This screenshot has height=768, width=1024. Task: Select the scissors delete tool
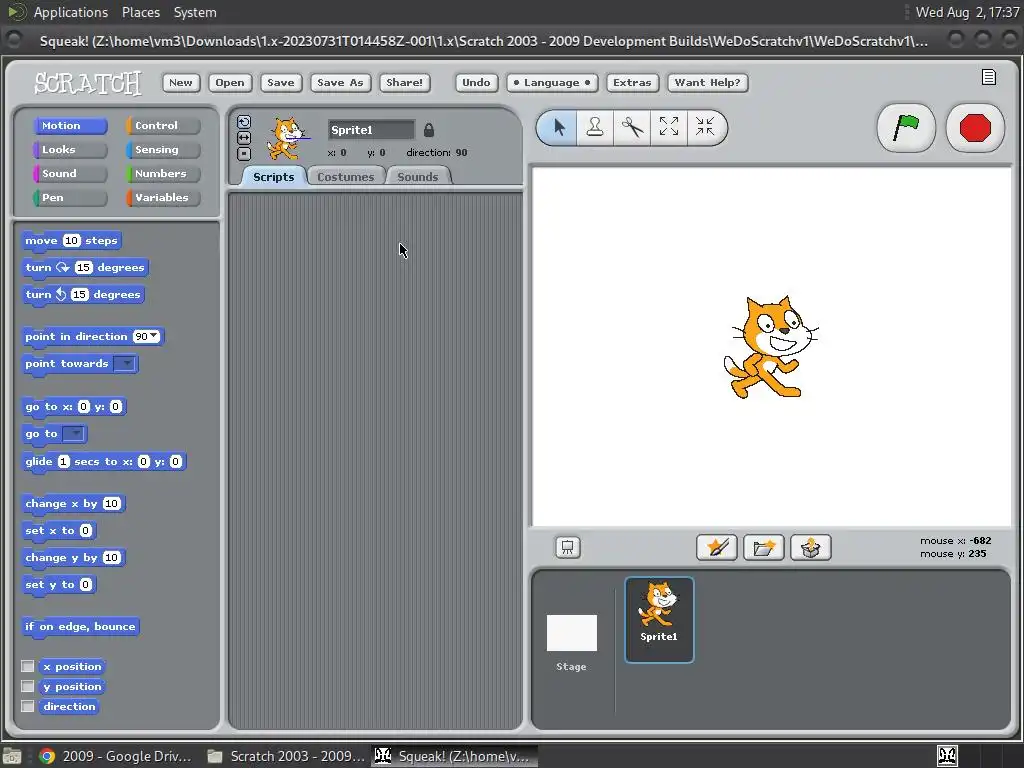pos(632,127)
